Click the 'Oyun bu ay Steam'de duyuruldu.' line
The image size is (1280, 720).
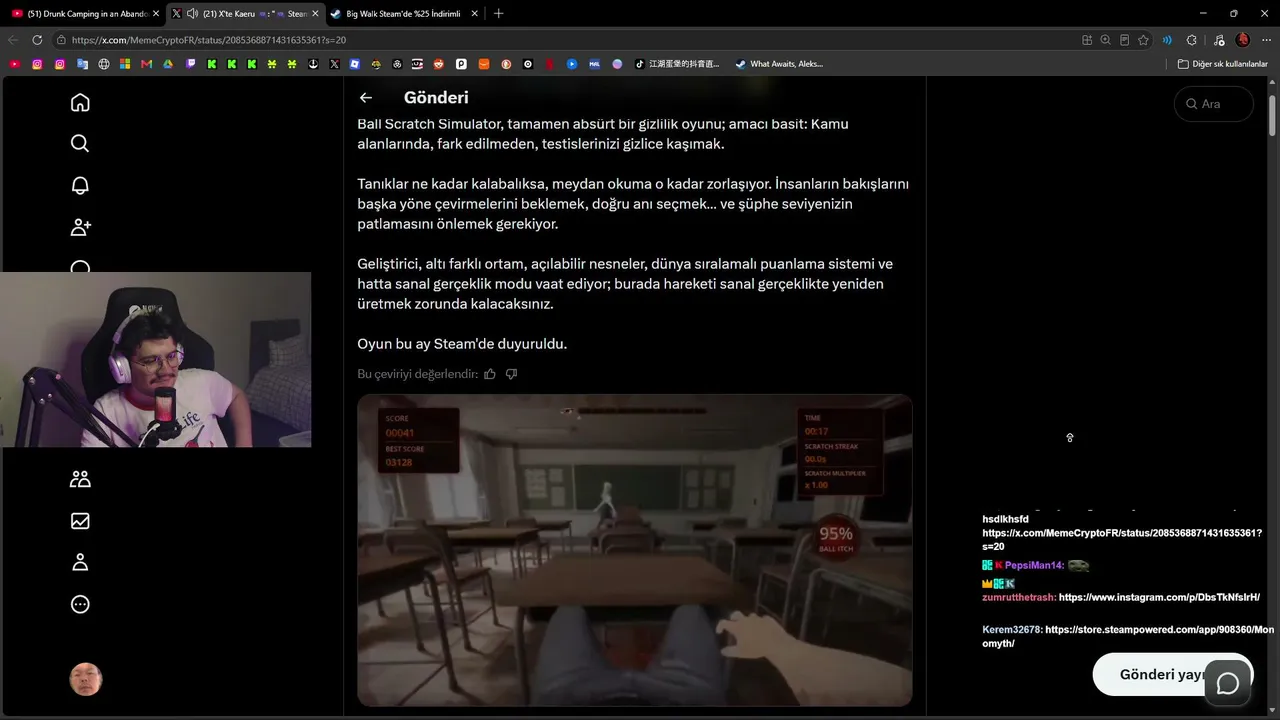pos(462,344)
